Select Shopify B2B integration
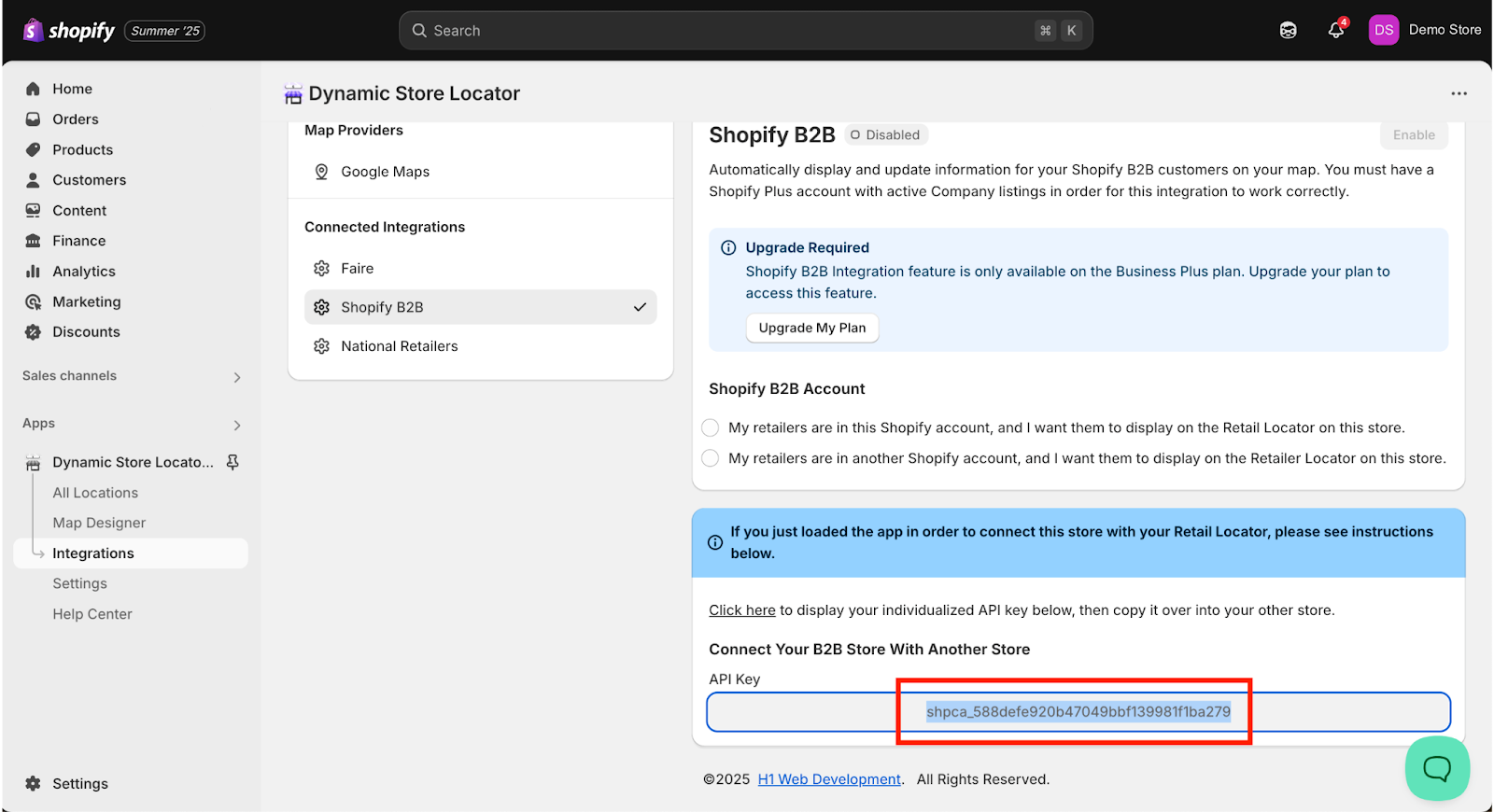The image size is (1494, 812). 480,307
